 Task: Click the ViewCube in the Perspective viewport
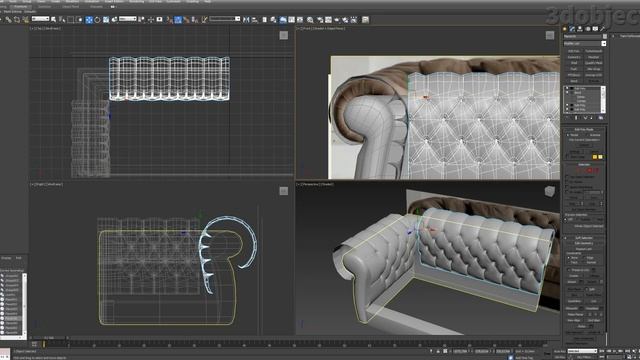[550, 191]
